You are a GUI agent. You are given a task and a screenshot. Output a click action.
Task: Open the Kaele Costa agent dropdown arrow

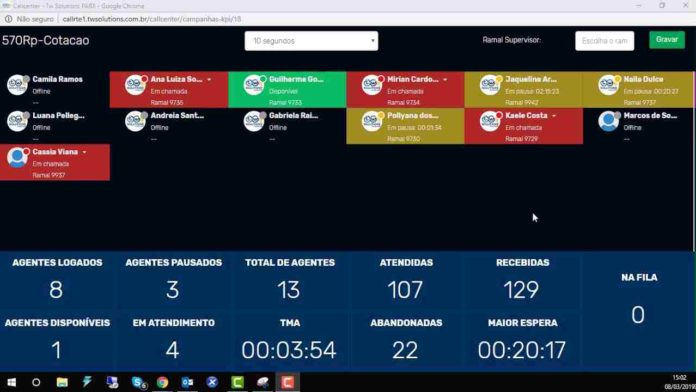coord(554,116)
